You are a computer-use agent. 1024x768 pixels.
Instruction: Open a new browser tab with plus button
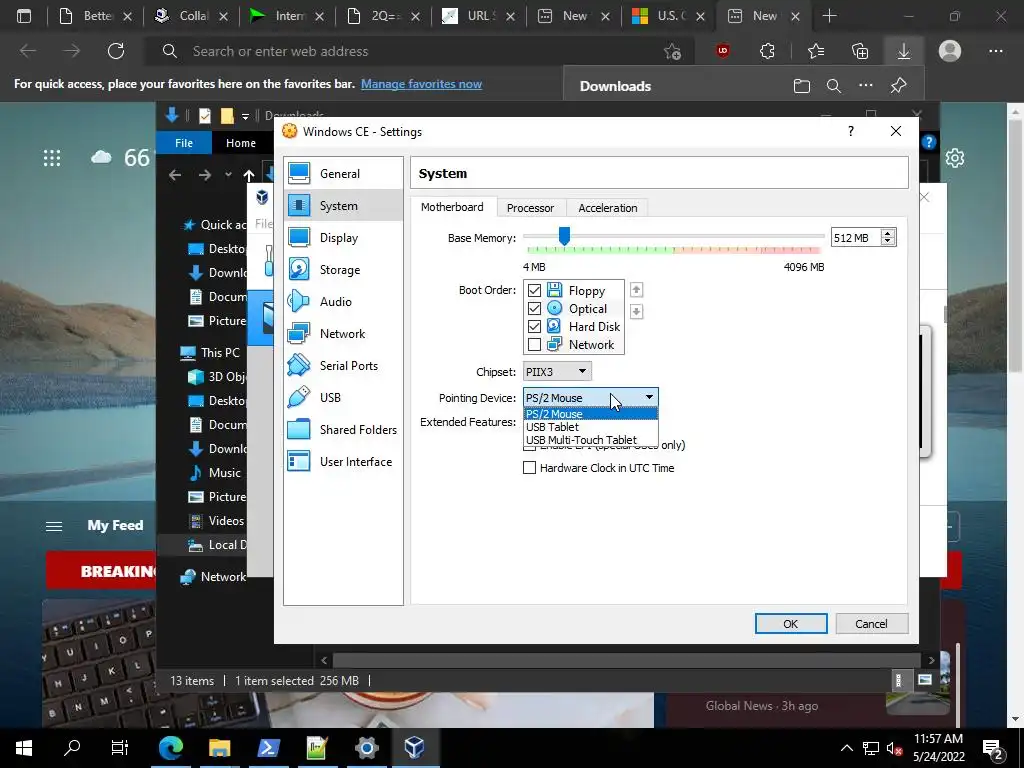tap(829, 16)
